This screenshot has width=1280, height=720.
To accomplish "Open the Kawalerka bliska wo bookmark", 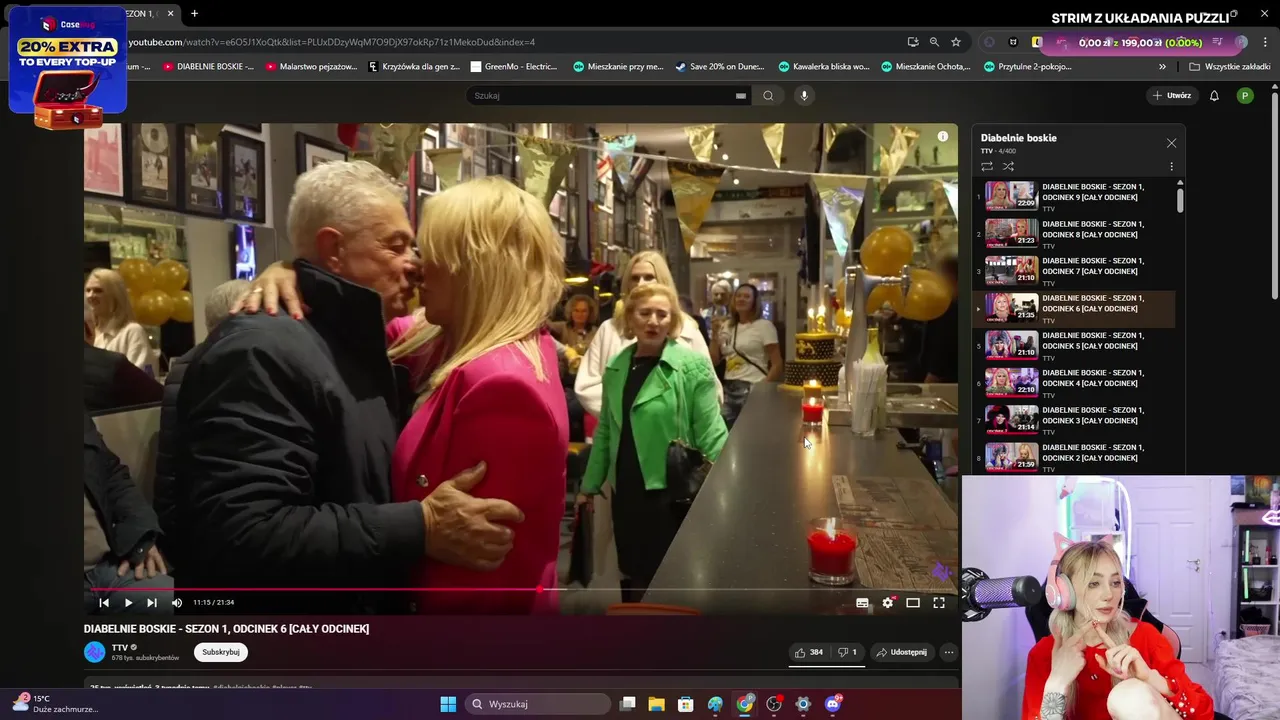I will [x=824, y=67].
